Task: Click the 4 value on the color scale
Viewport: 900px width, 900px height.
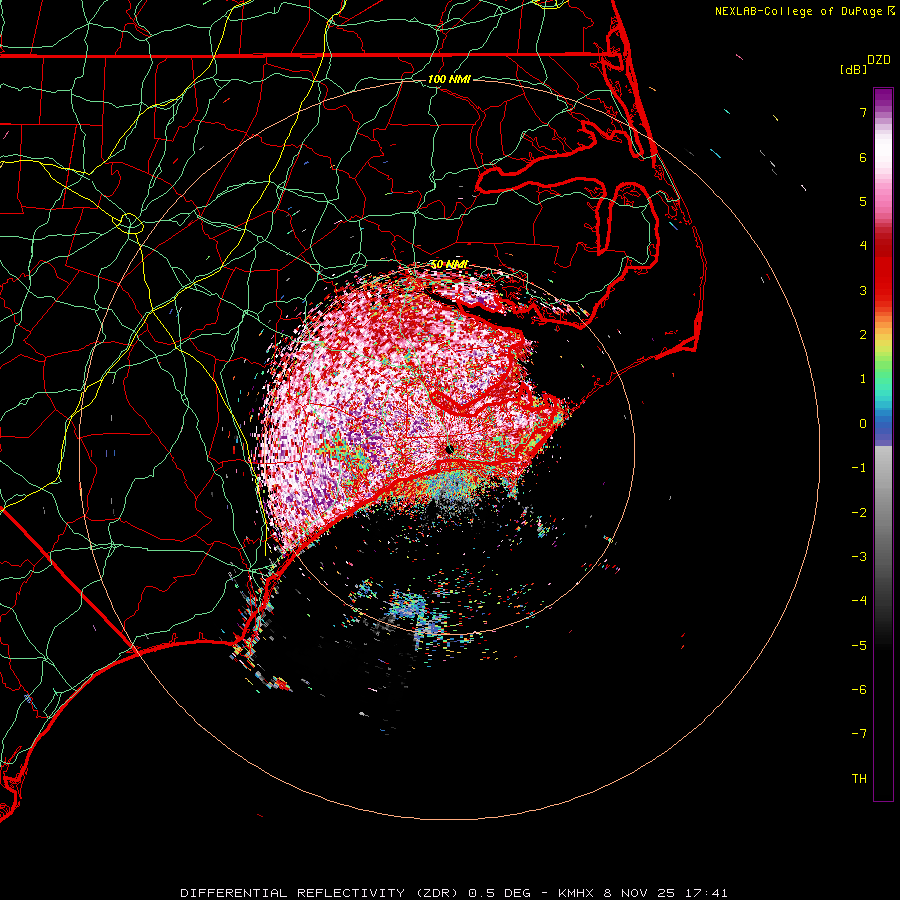Action: coord(863,246)
